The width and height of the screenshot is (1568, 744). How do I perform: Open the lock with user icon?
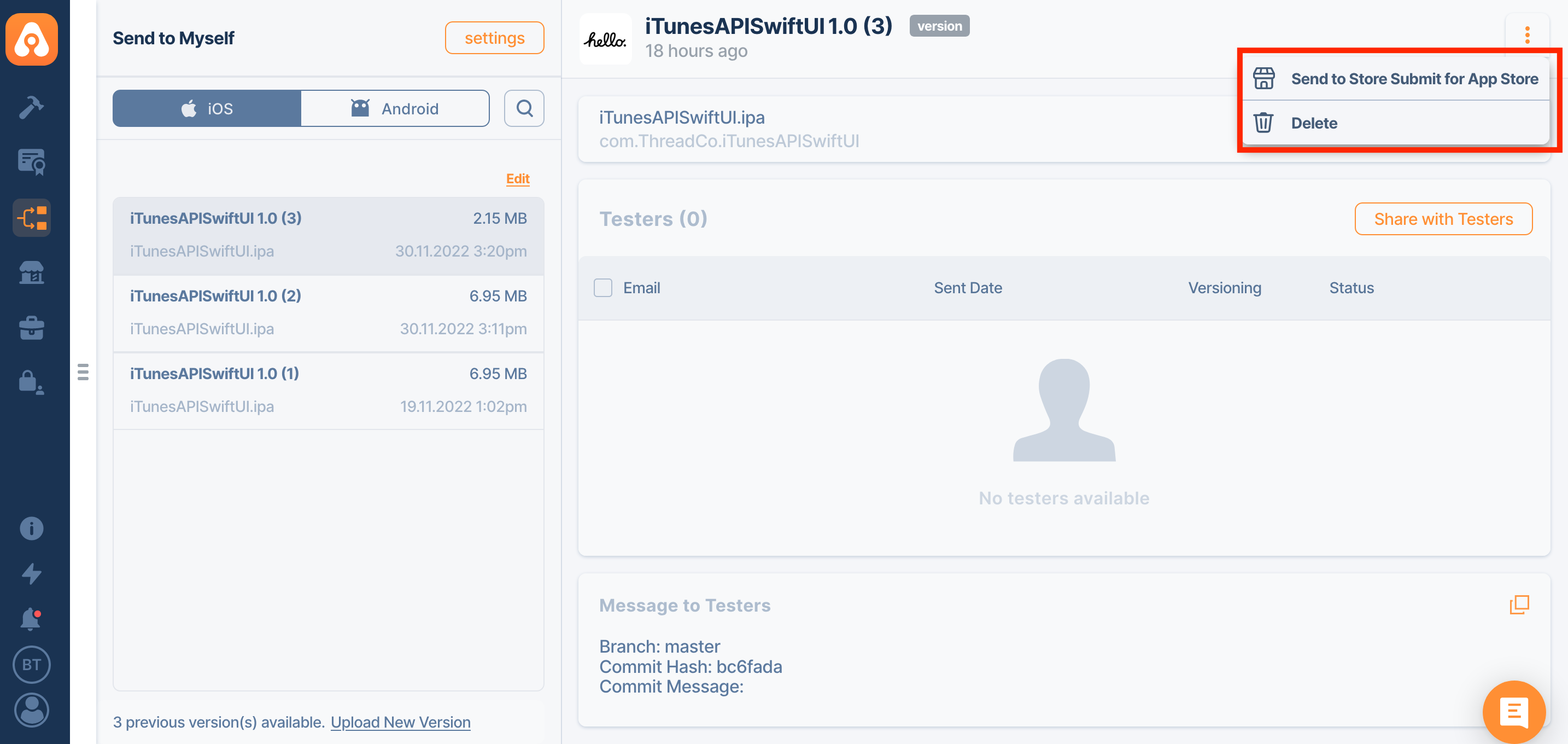click(x=31, y=382)
